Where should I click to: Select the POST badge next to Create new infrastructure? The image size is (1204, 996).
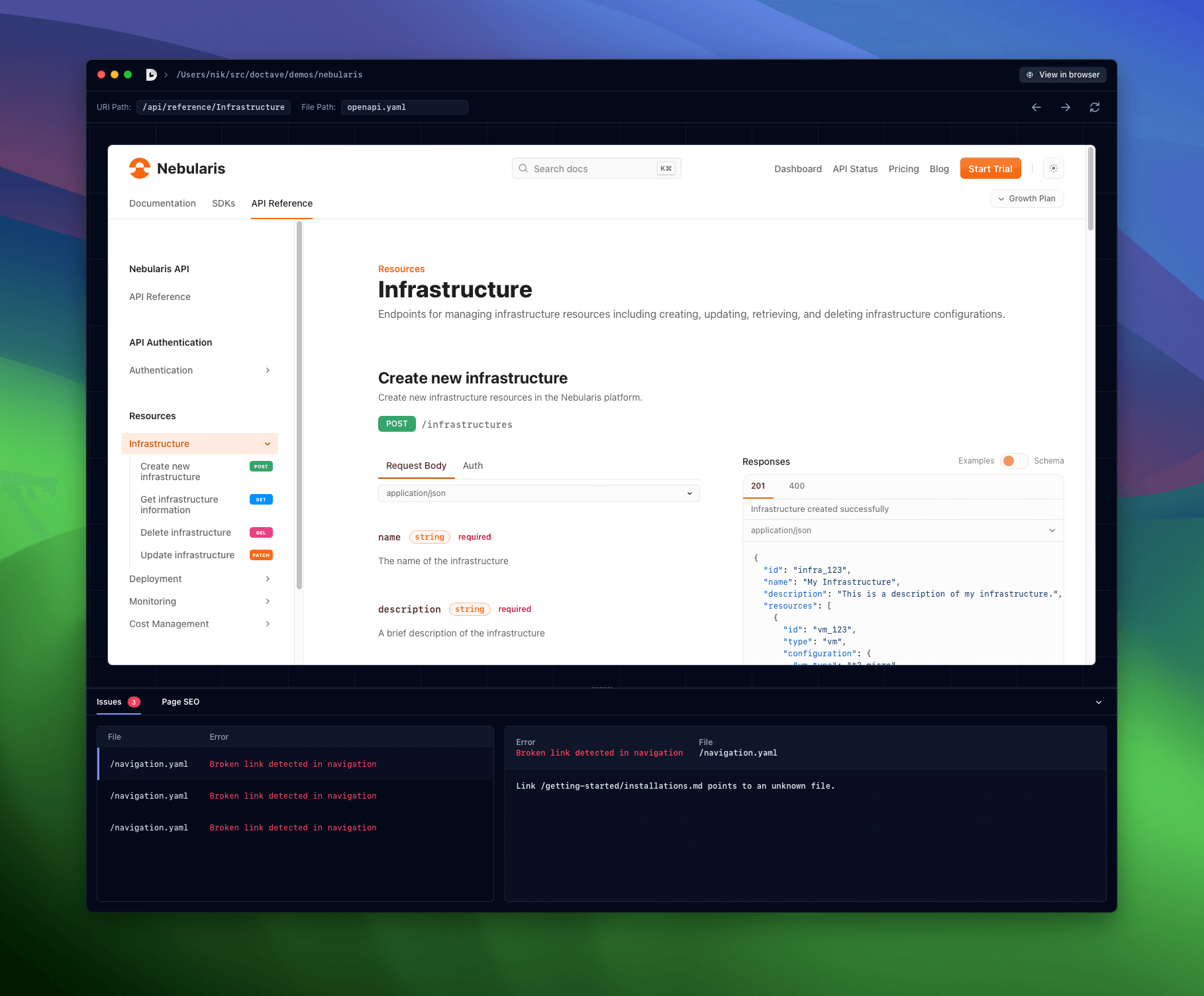(x=260, y=466)
